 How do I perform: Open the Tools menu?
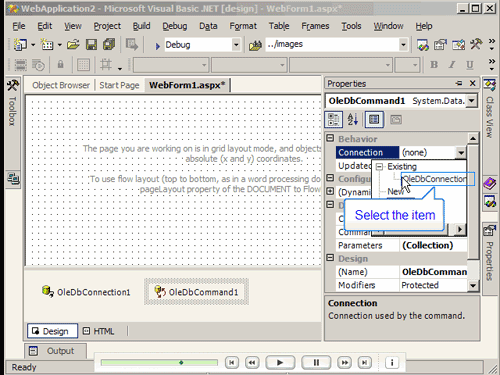coord(351,26)
